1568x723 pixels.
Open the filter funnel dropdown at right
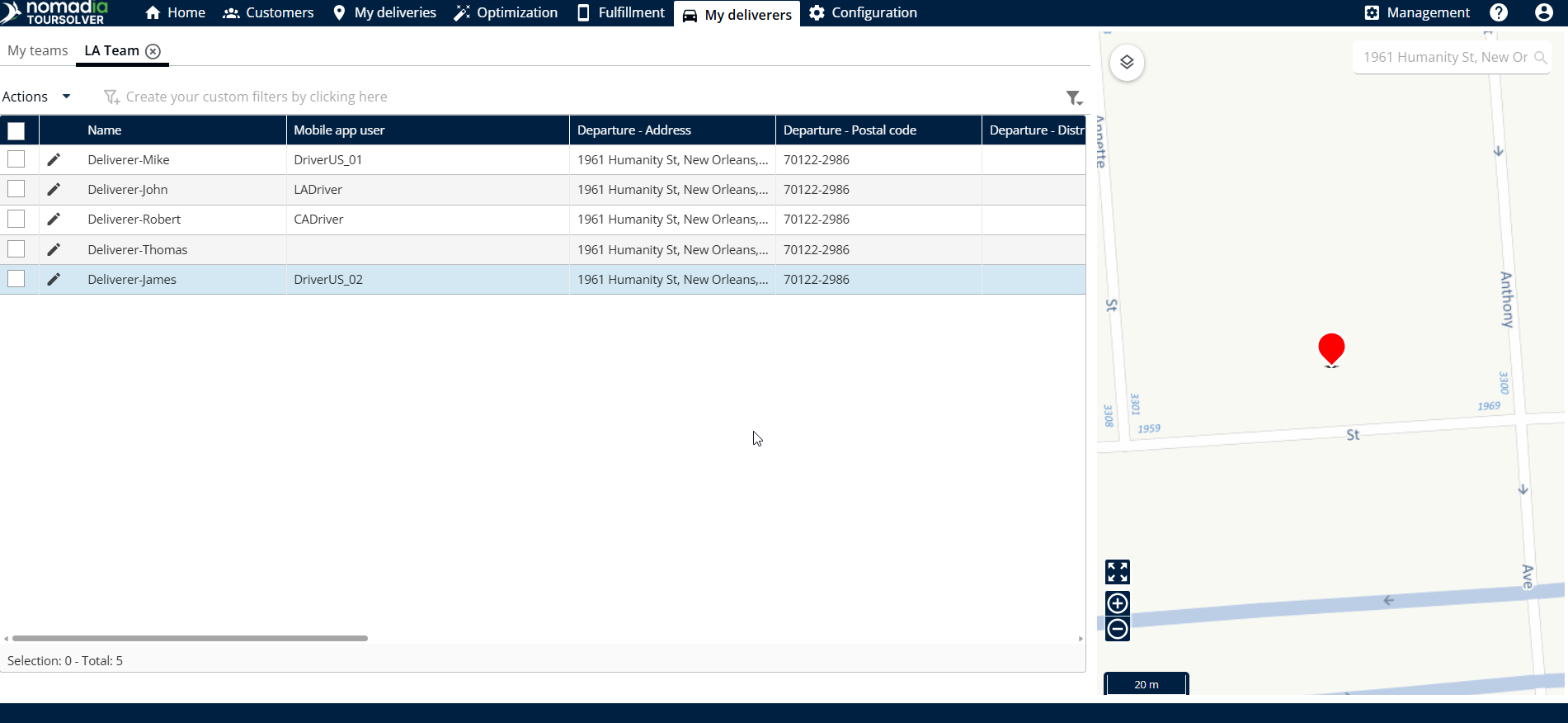[x=1073, y=98]
